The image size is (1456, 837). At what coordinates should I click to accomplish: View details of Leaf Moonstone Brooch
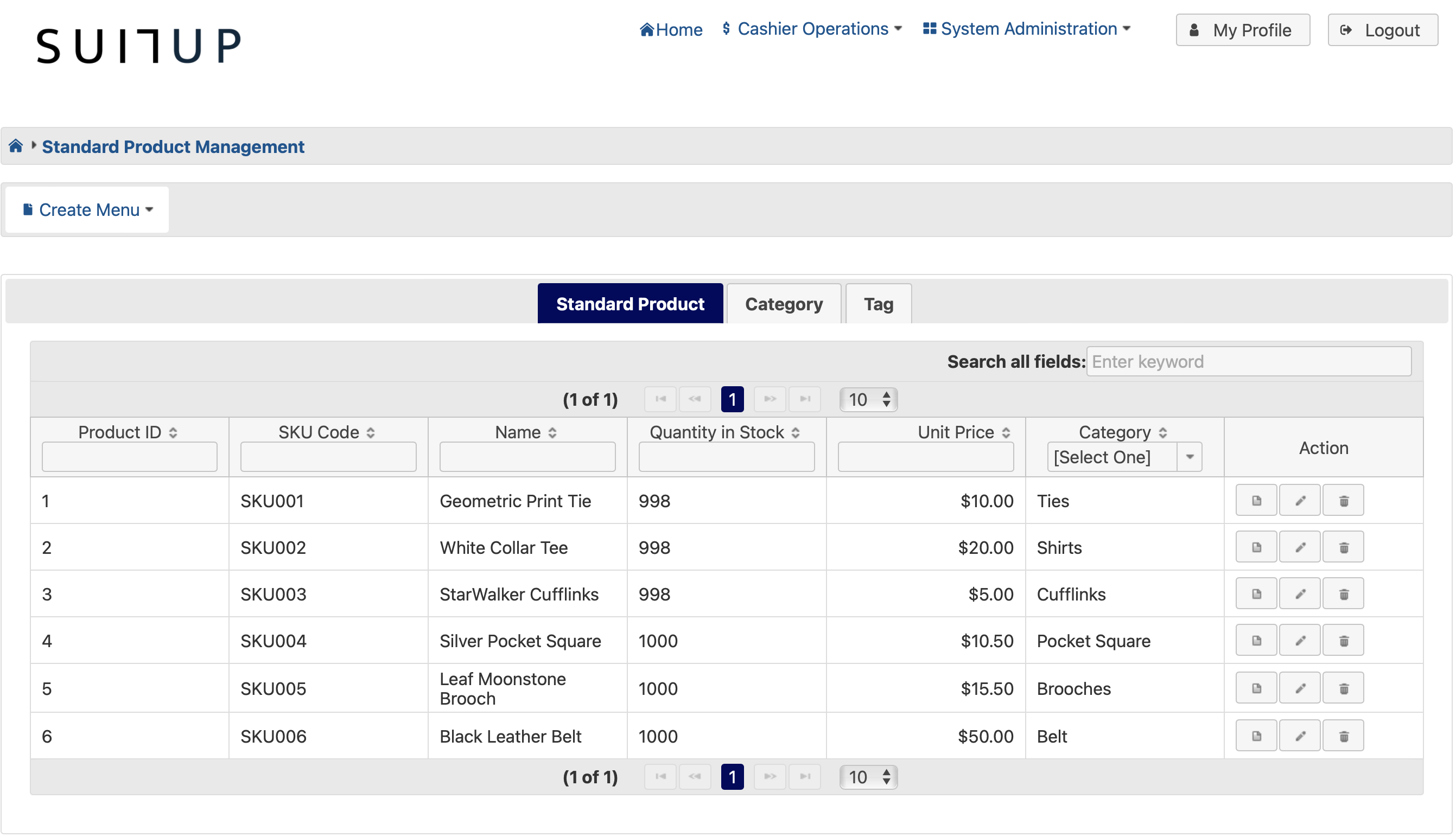click(1255, 687)
